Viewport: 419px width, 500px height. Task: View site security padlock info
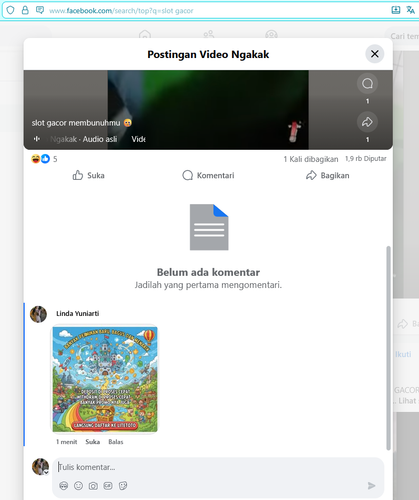25,10
